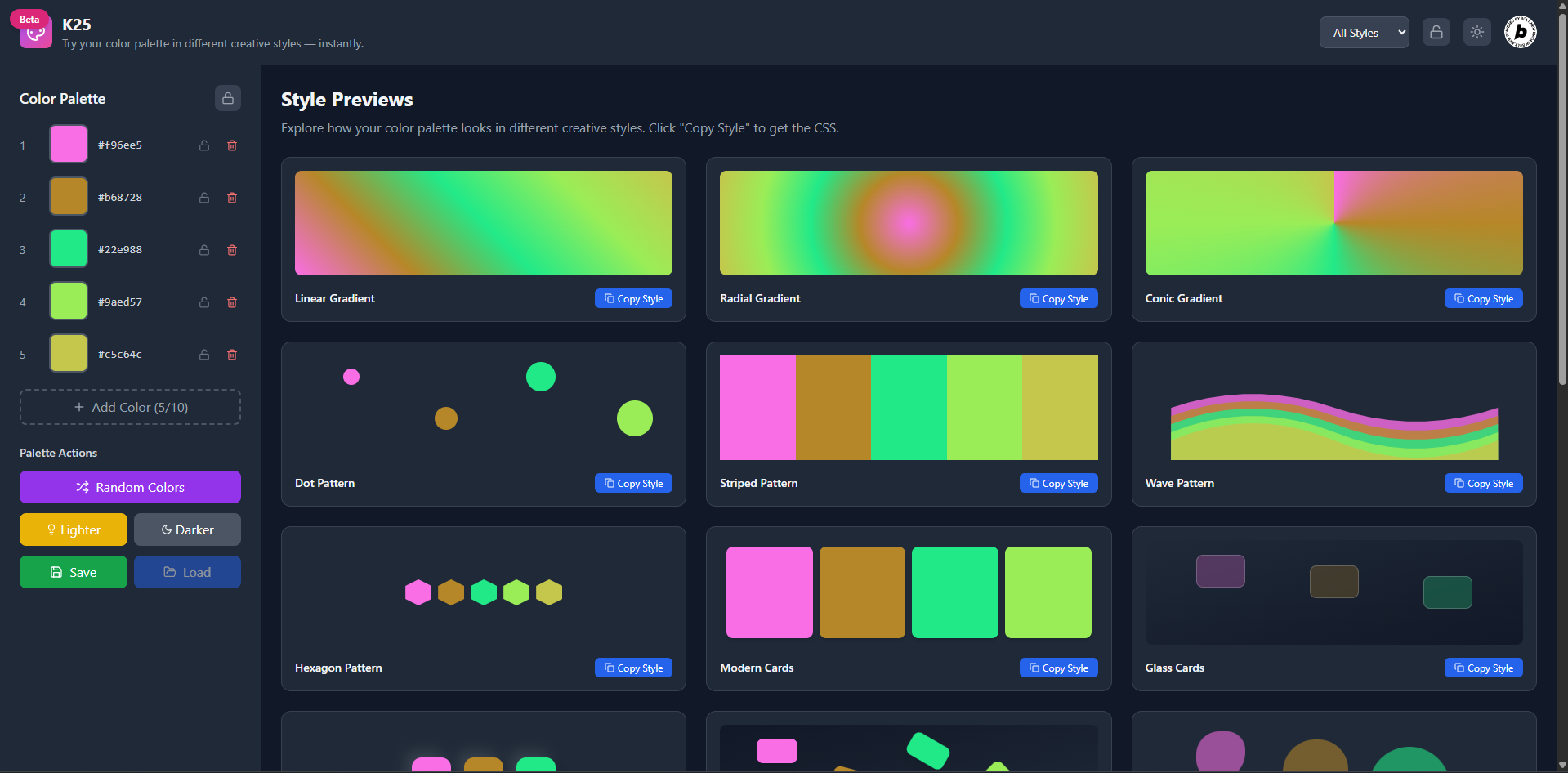Click the Palette Actions label
Image resolution: width=1568 pixels, height=773 pixels.
tap(58, 453)
